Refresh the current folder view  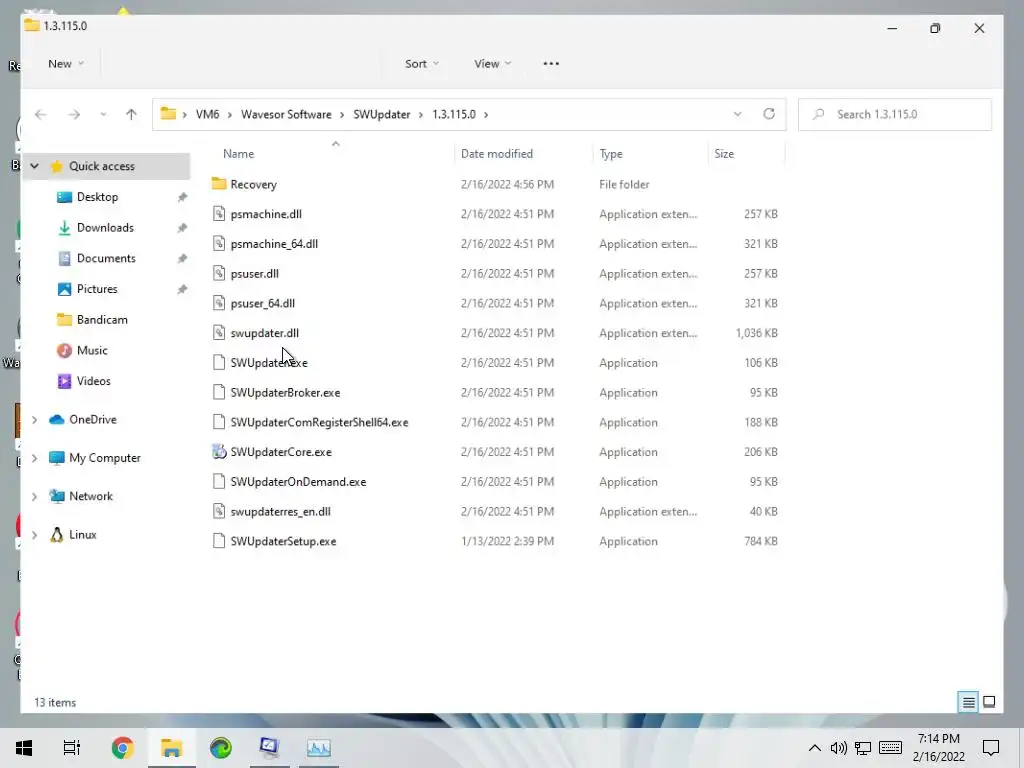click(769, 114)
